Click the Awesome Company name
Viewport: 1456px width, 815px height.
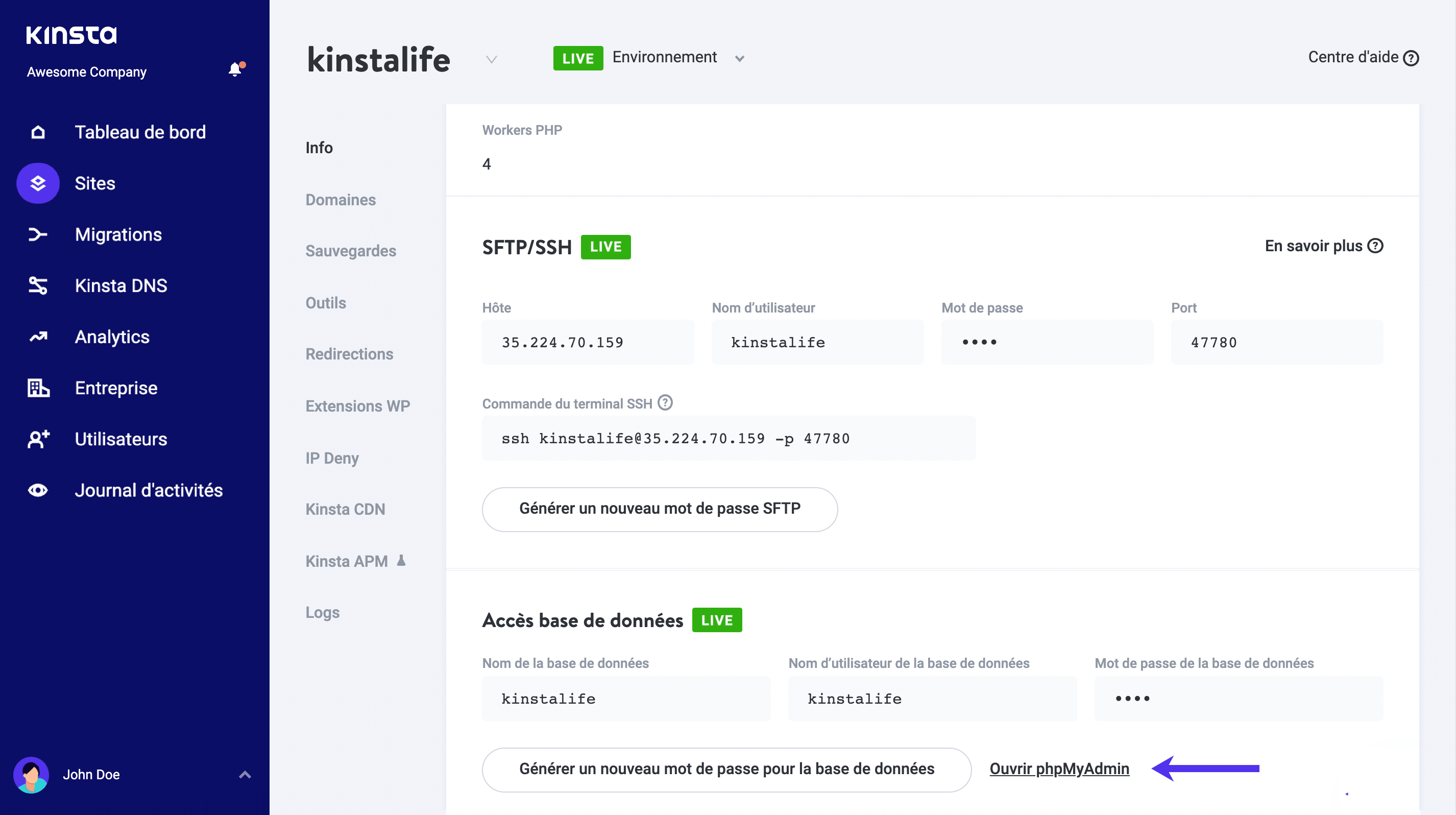pos(86,73)
